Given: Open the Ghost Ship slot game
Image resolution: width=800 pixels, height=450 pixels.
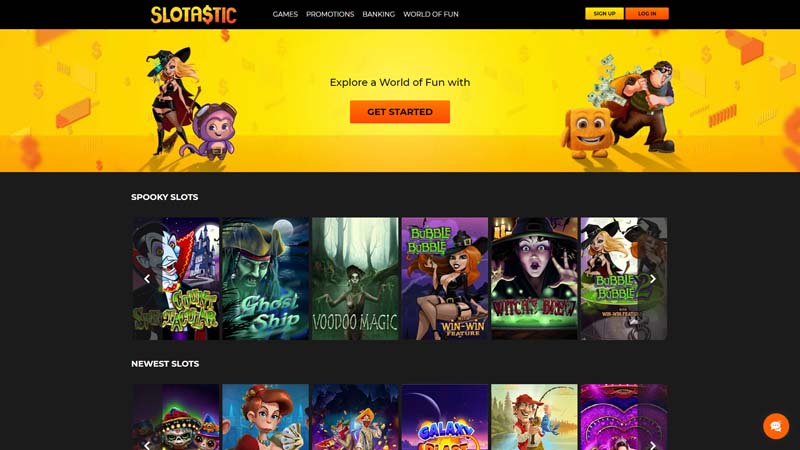Looking at the screenshot, I should [x=266, y=279].
